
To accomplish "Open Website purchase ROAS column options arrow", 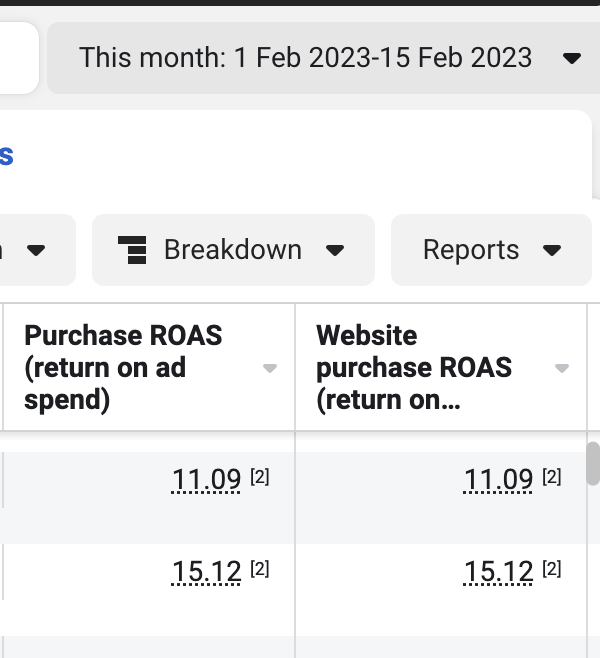I will pos(562,368).
